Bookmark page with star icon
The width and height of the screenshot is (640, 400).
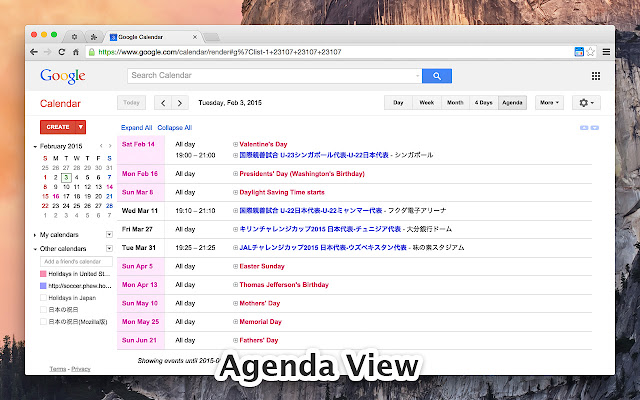point(590,52)
